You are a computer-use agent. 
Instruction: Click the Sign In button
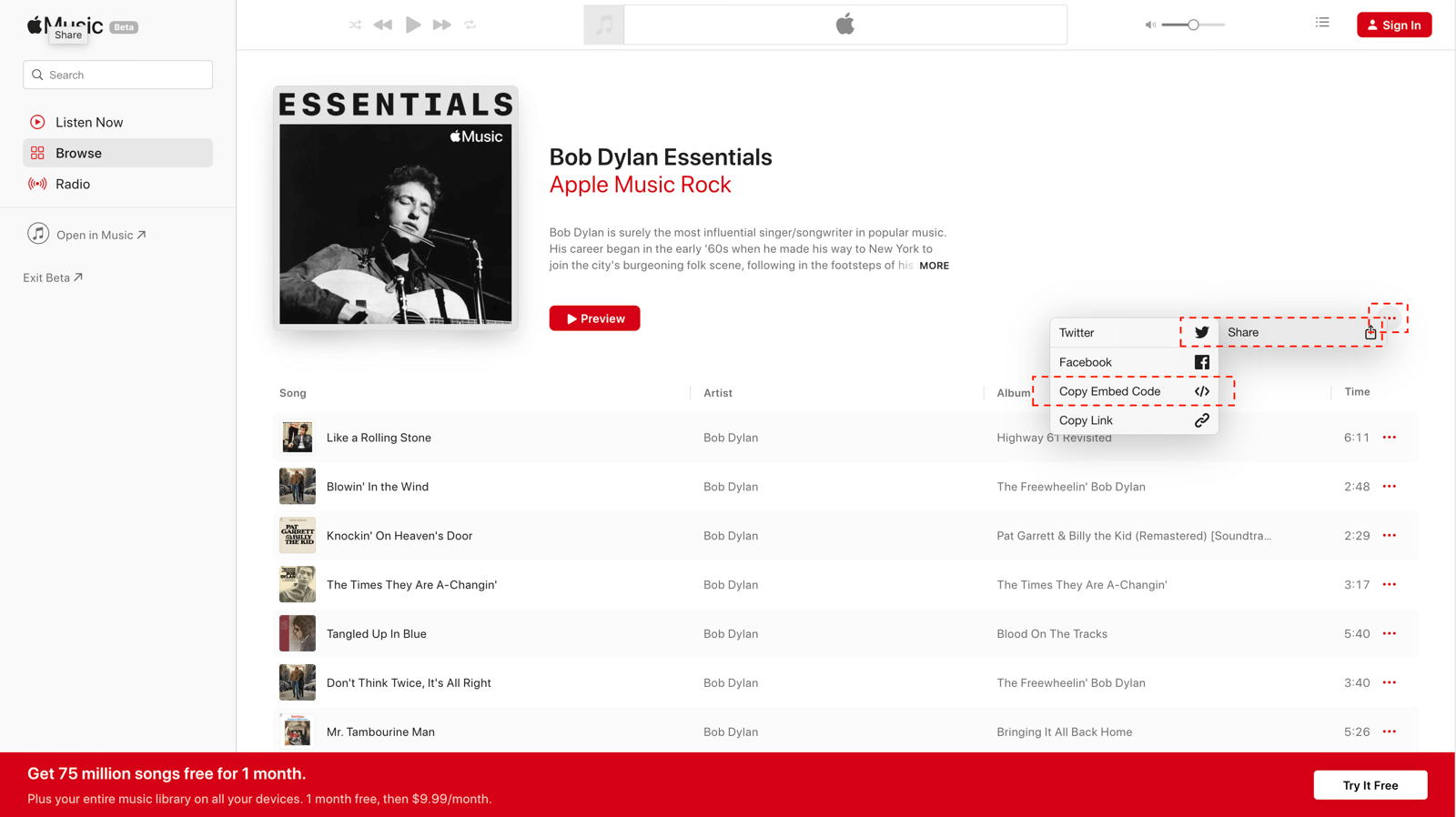click(x=1393, y=25)
